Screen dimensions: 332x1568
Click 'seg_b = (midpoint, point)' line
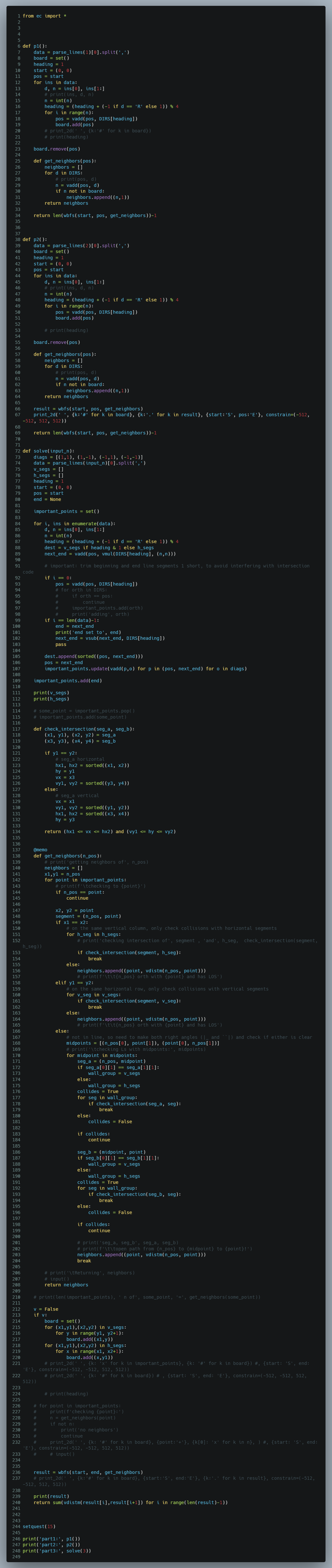(111, 1152)
